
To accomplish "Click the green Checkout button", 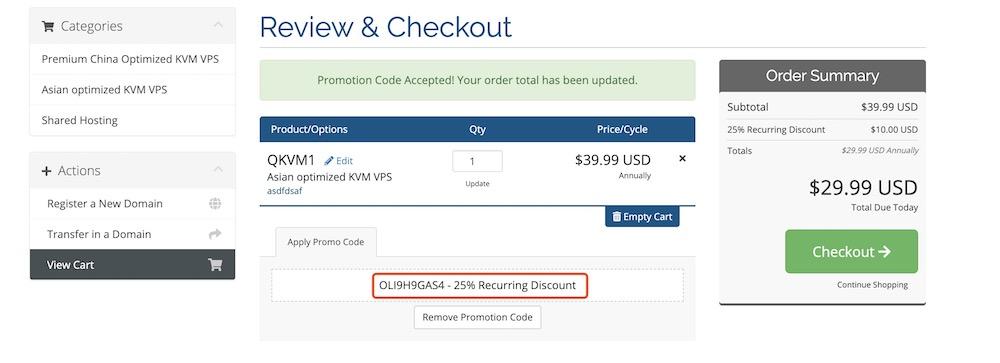I will point(851,251).
